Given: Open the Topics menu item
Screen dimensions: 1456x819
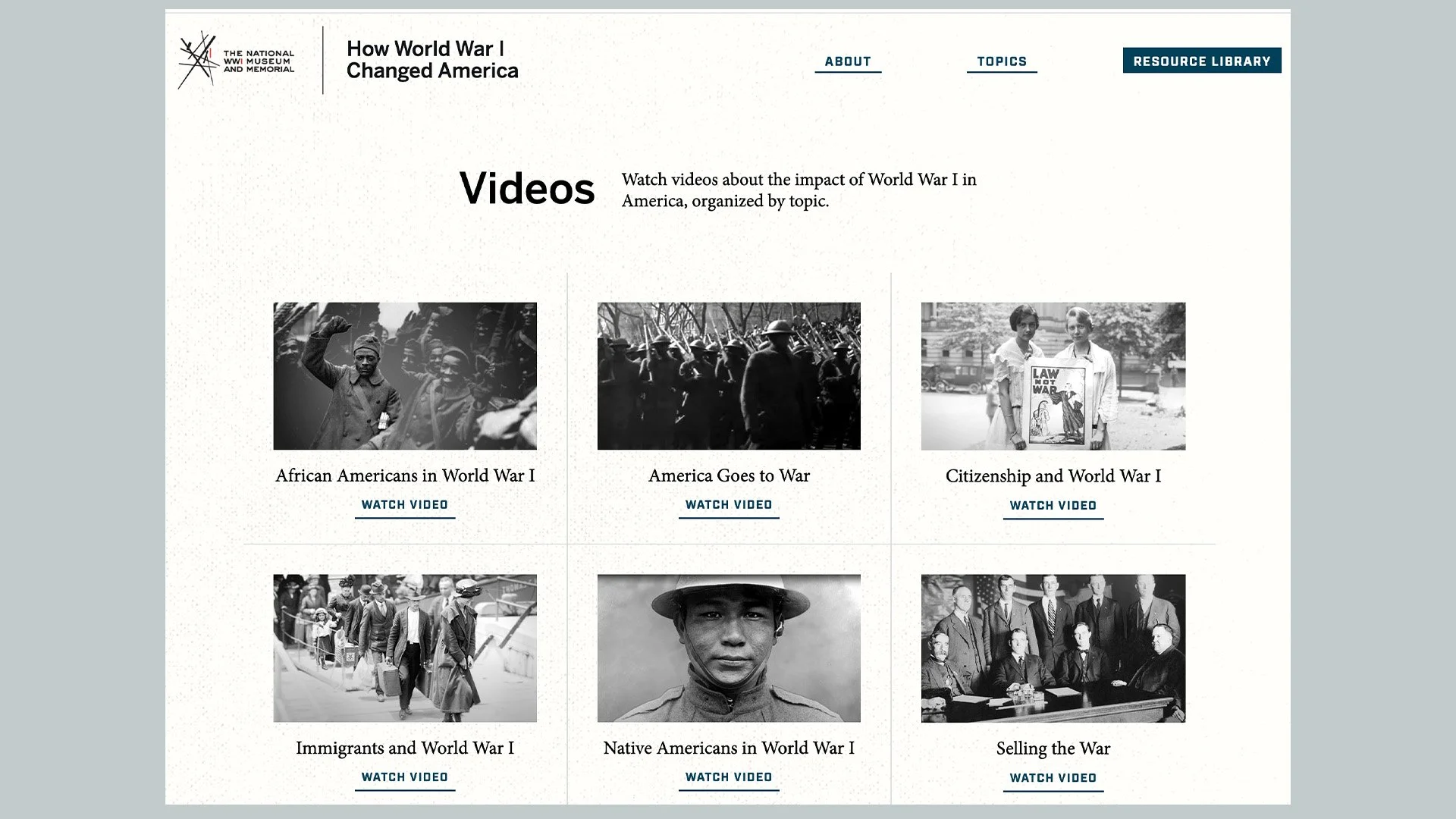Looking at the screenshot, I should (x=1002, y=61).
